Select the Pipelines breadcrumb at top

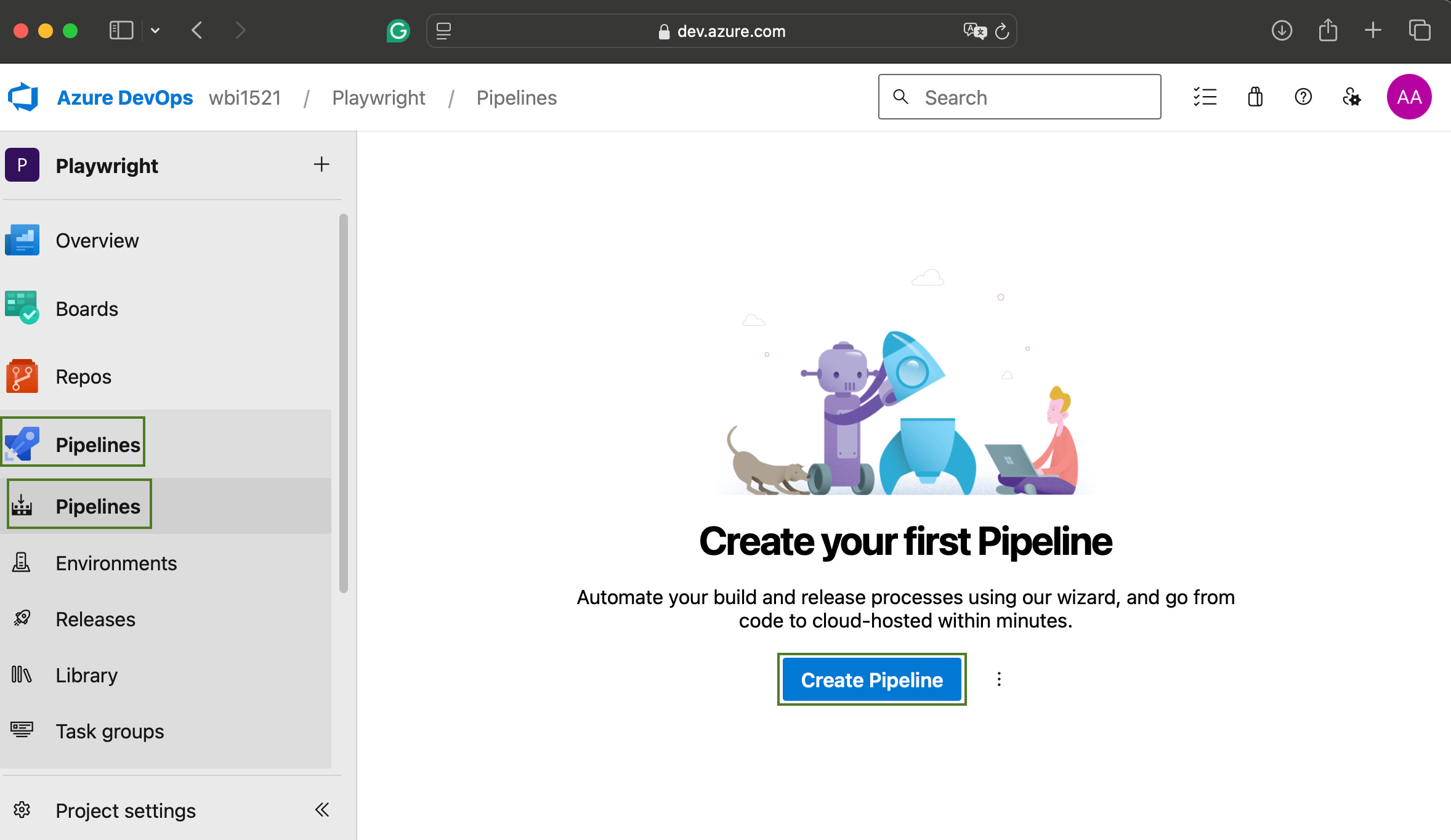[516, 97]
